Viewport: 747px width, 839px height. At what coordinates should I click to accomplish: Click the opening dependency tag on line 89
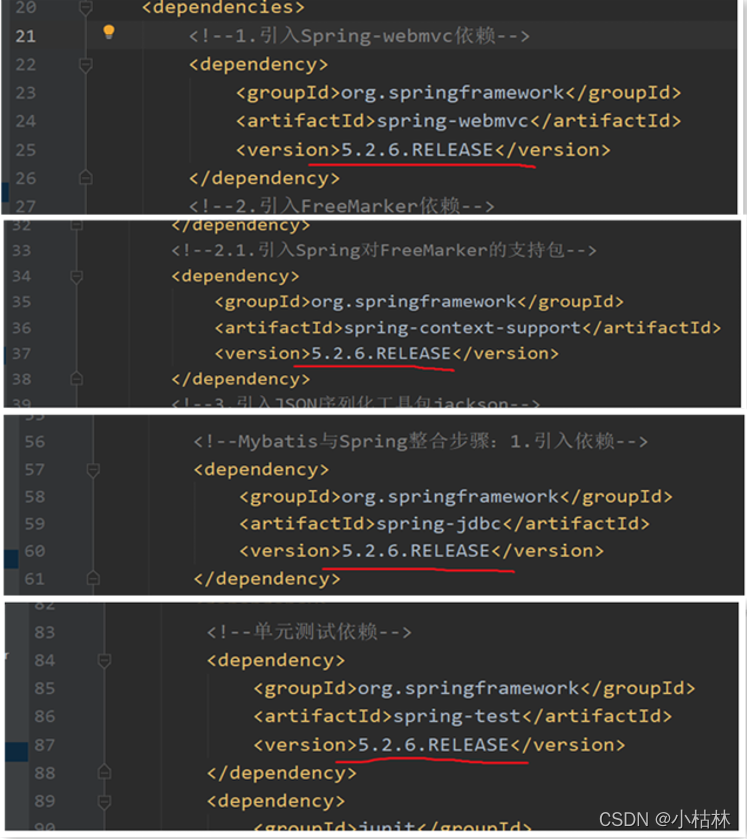[276, 801]
